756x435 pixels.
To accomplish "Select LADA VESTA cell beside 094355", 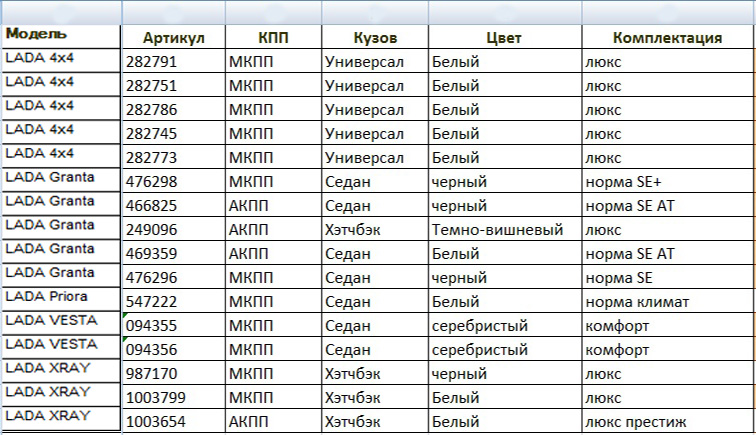I will click(61, 323).
